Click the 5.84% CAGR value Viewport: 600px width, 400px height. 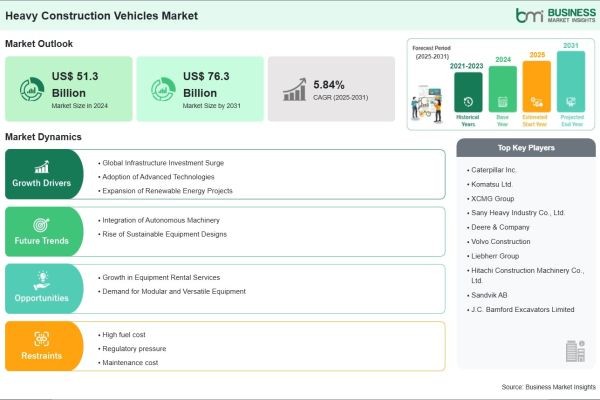coord(329,85)
